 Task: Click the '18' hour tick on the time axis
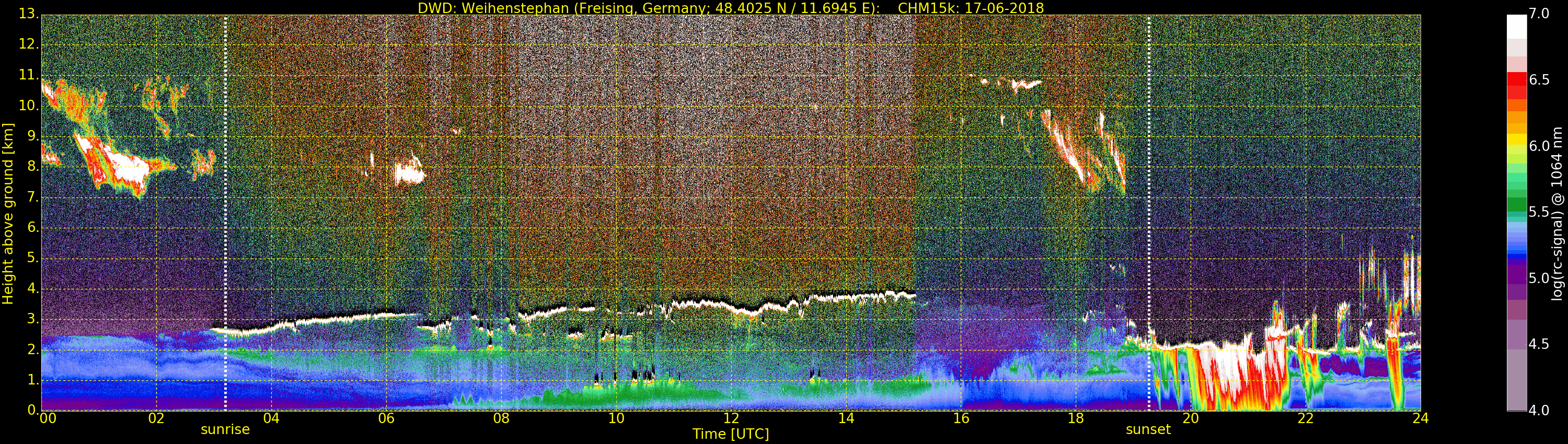coord(1076,418)
